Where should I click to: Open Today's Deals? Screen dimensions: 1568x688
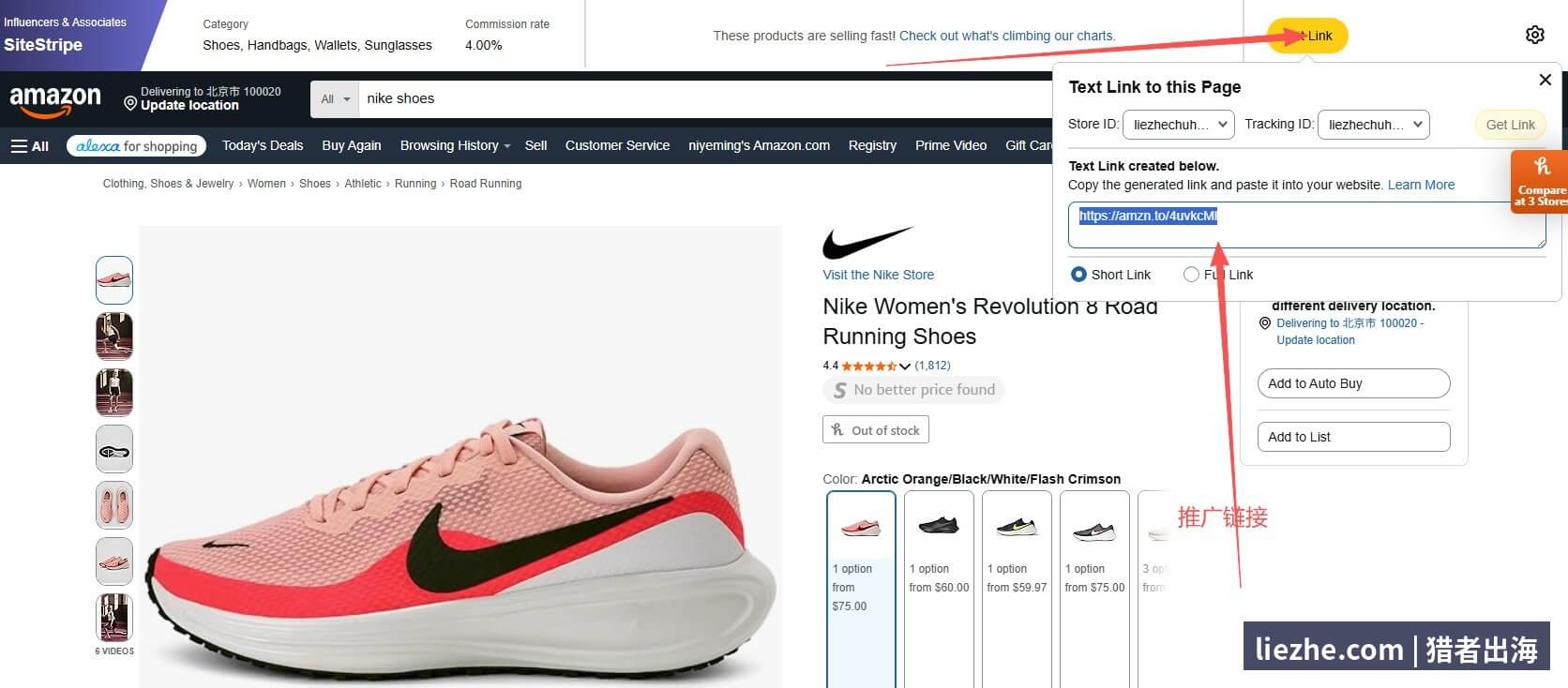(x=263, y=146)
